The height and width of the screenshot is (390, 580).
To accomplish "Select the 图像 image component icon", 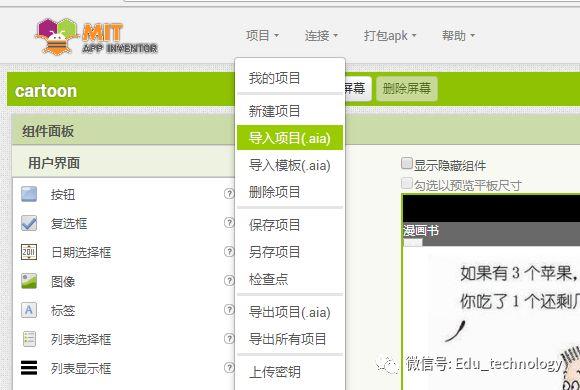I will coord(29,281).
